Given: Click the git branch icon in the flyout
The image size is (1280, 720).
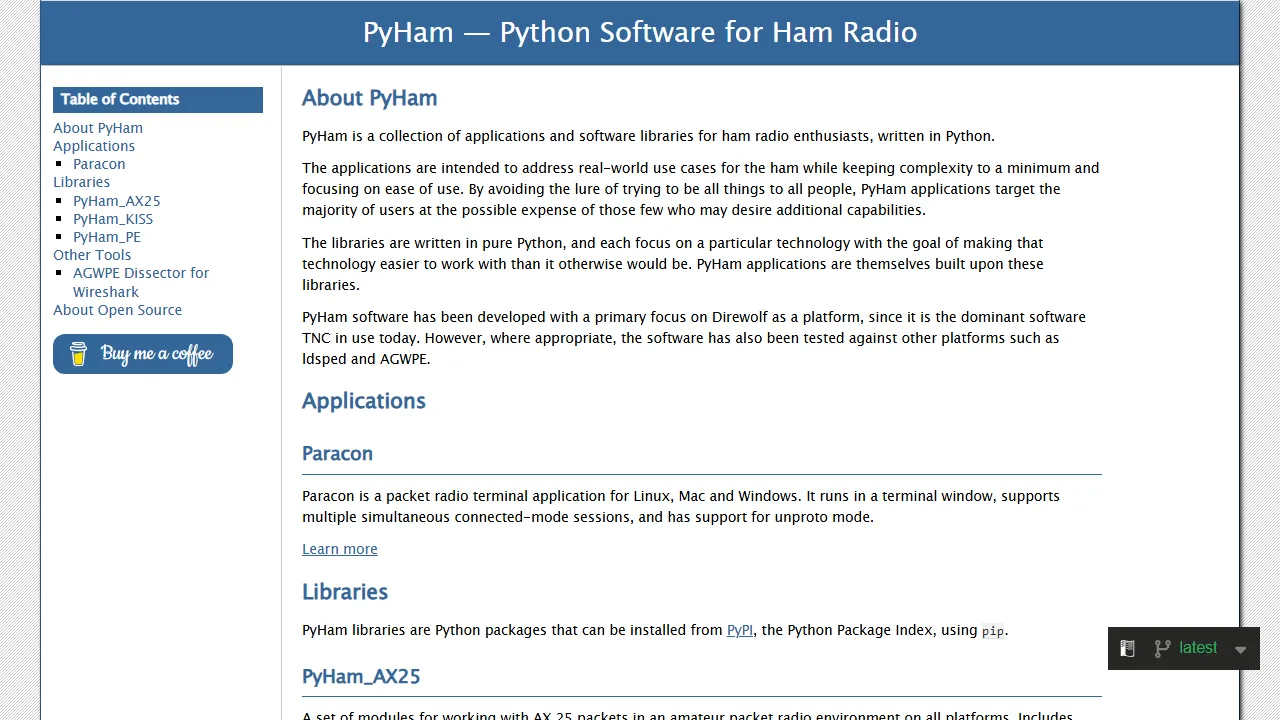Looking at the screenshot, I should point(1162,648).
